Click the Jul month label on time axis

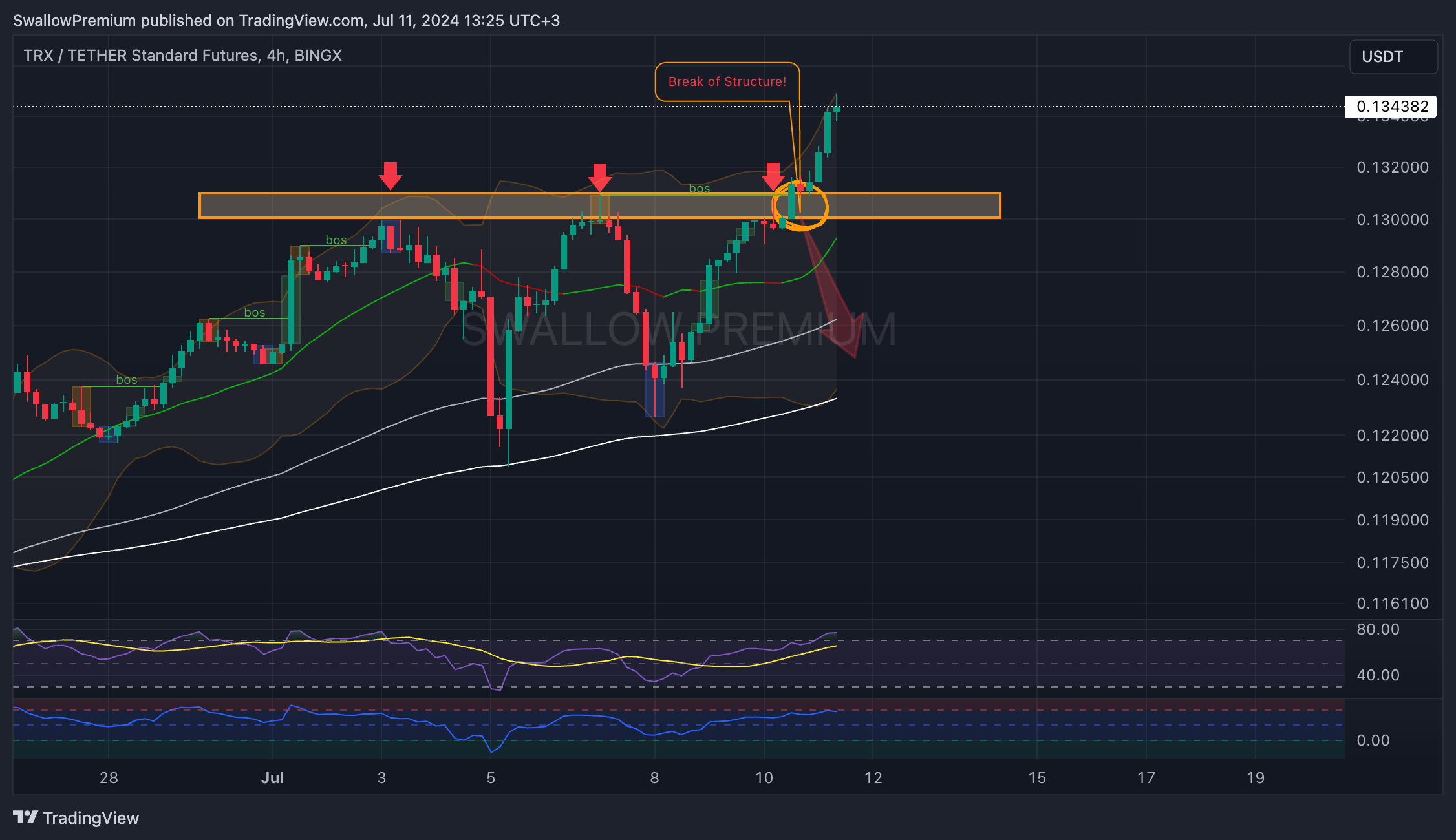tap(273, 778)
